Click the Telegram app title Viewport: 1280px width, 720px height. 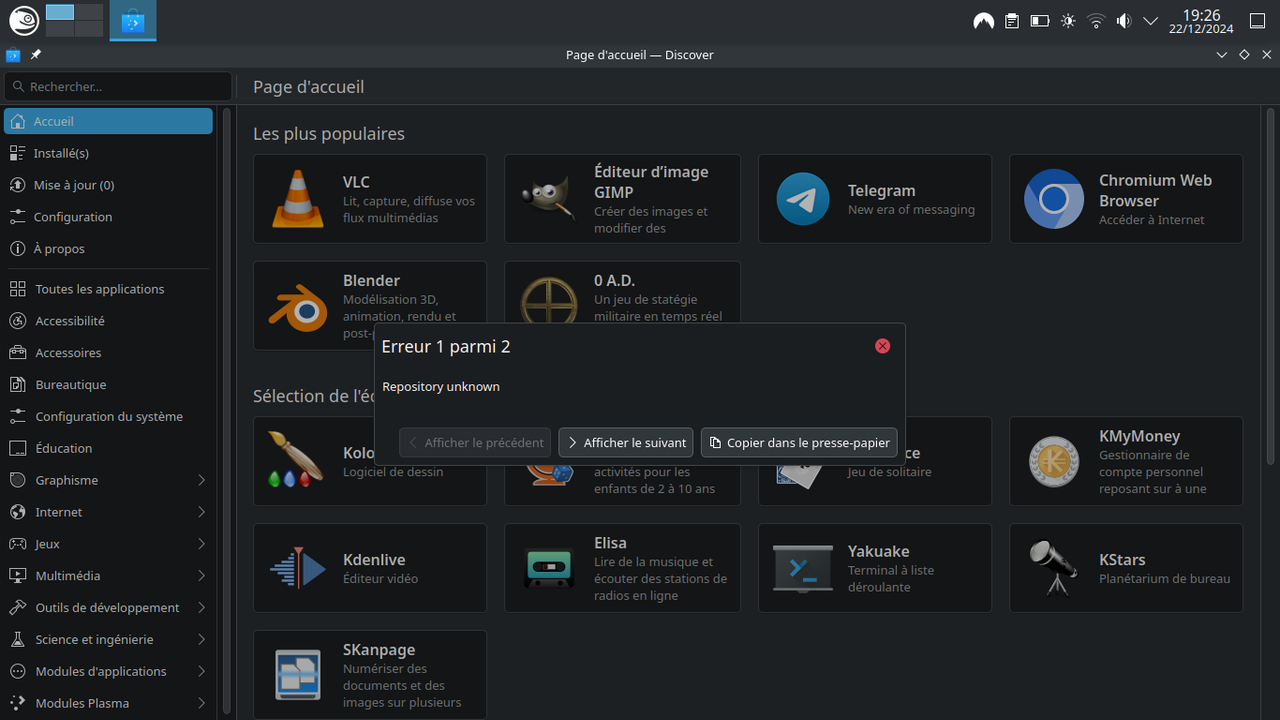tap(881, 190)
